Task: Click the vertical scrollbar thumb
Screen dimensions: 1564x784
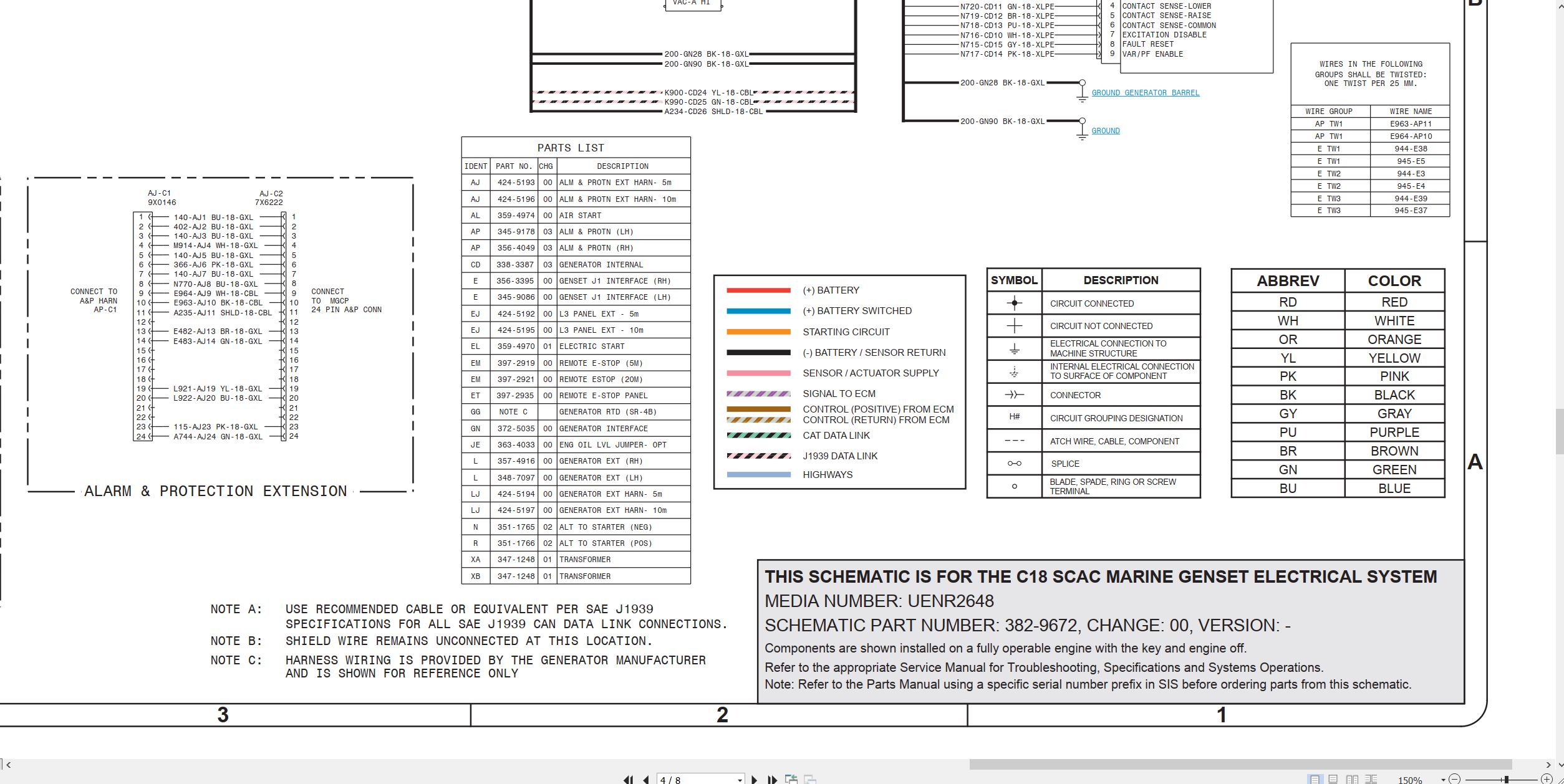Action: pos(1560,431)
